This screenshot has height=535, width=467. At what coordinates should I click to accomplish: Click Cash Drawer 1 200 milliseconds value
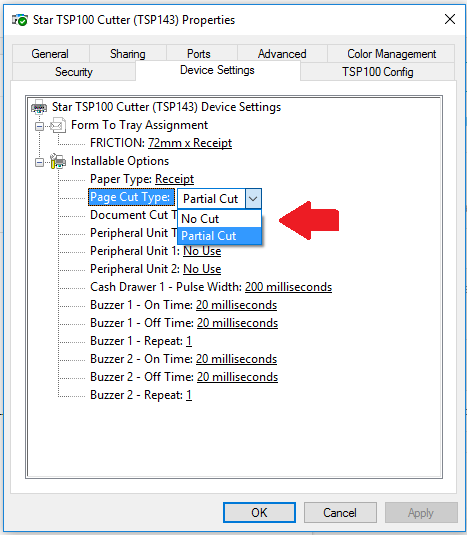point(289,287)
